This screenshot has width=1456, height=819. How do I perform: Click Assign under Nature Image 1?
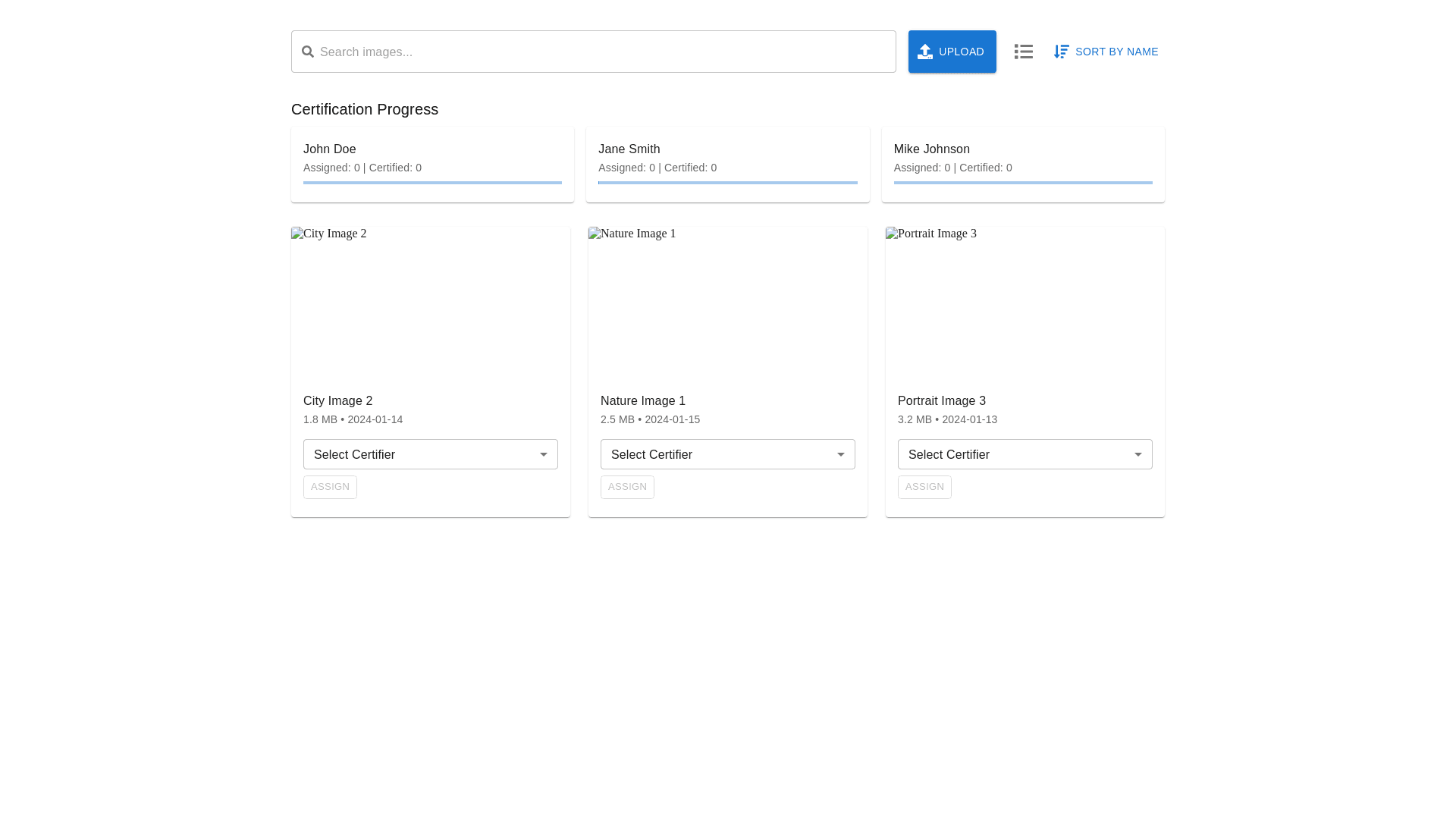point(627,487)
